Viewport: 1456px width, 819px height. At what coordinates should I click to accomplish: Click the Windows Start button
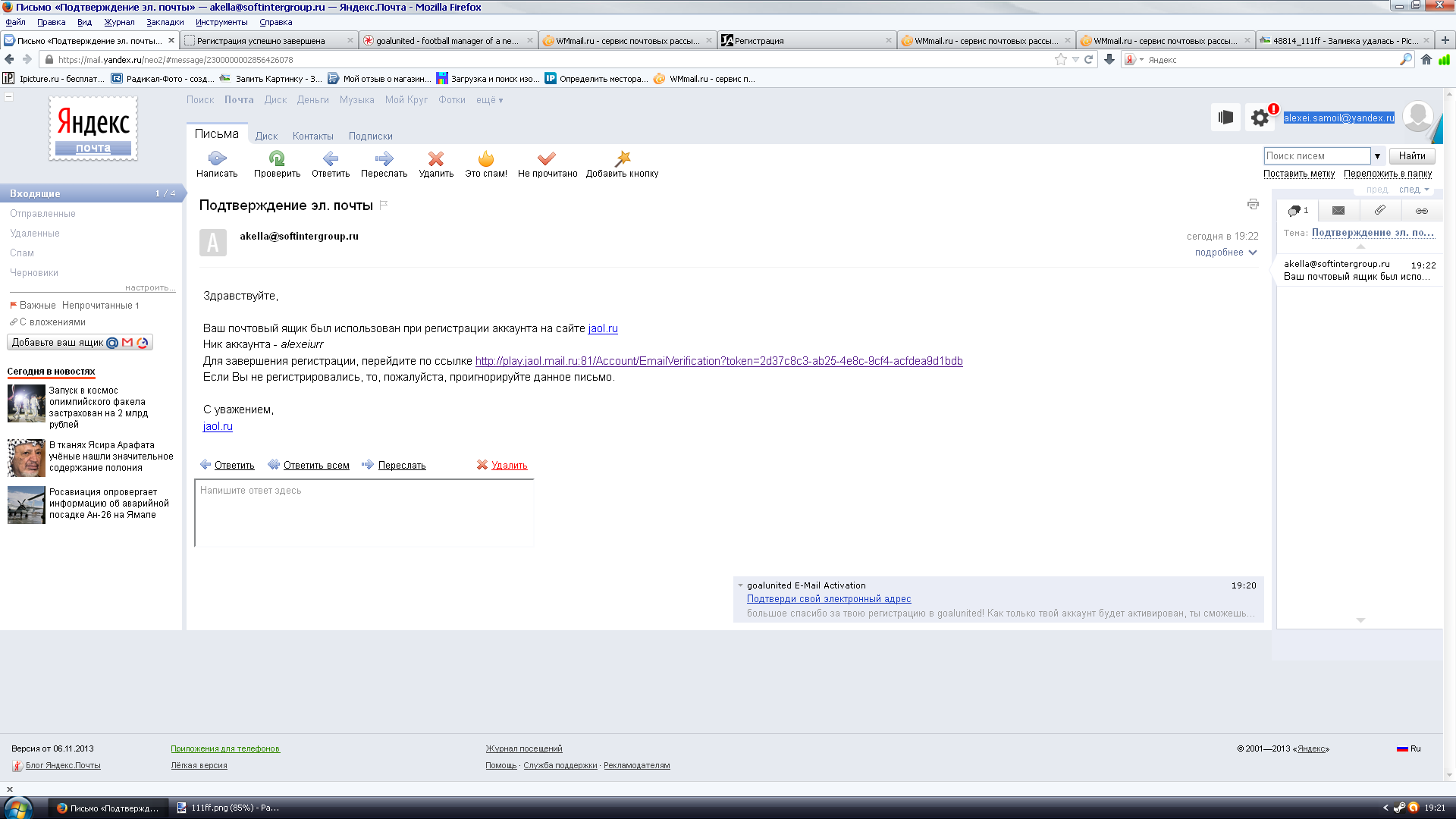click(x=17, y=808)
